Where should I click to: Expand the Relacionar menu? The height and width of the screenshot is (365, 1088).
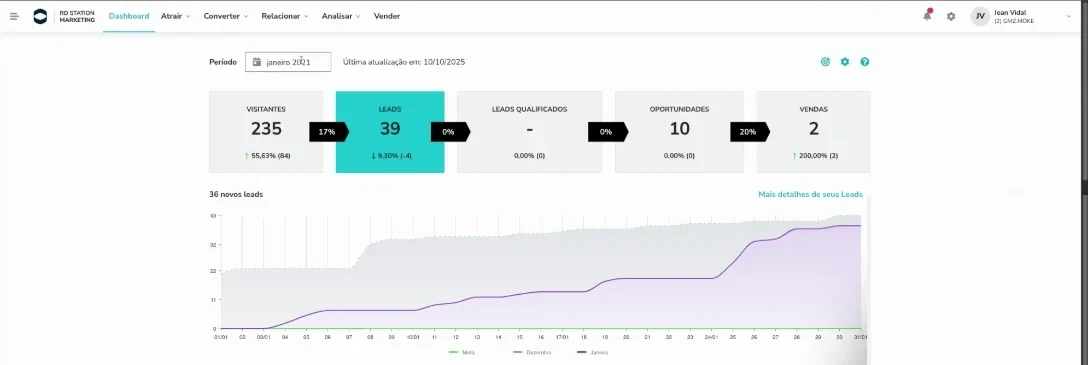pos(284,16)
